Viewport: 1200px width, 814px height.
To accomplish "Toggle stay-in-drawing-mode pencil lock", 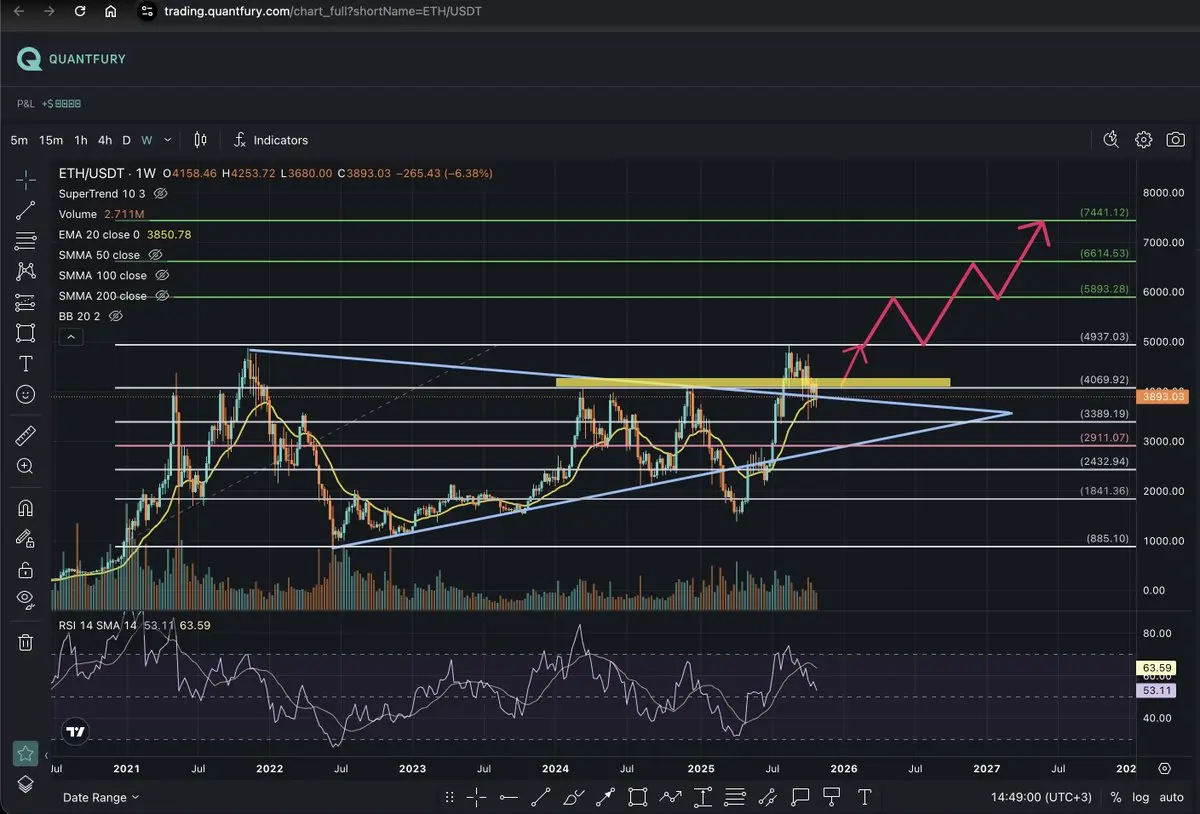I will point(26,538).
